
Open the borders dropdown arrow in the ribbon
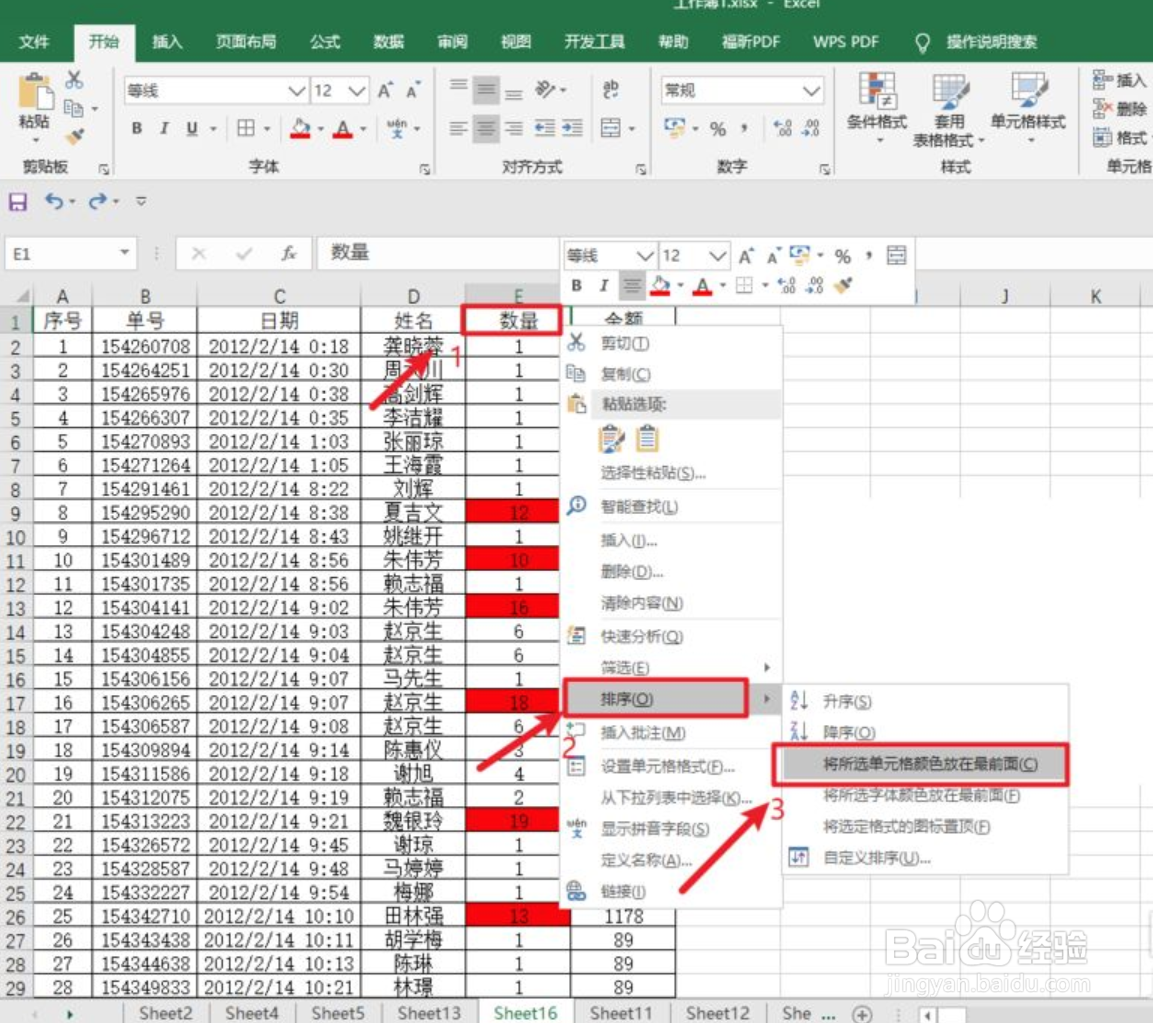(267, 129)
